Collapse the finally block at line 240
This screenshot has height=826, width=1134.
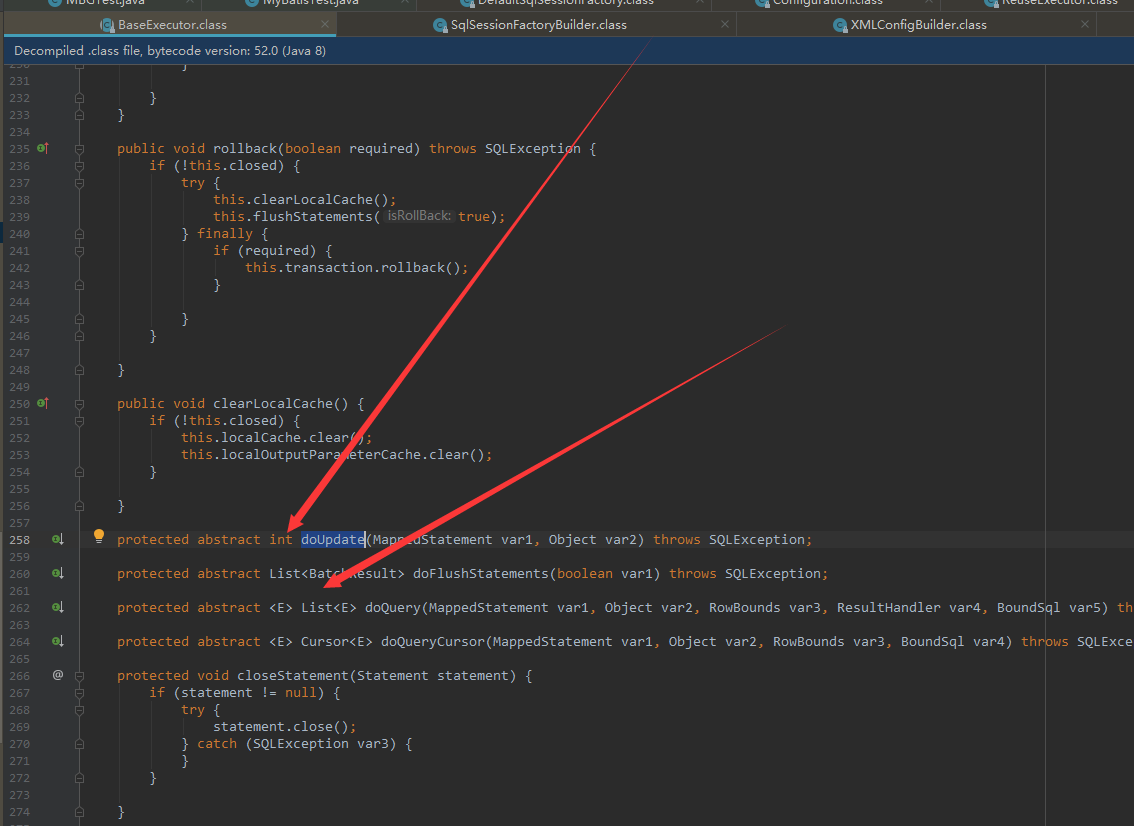tap(80, 234)
